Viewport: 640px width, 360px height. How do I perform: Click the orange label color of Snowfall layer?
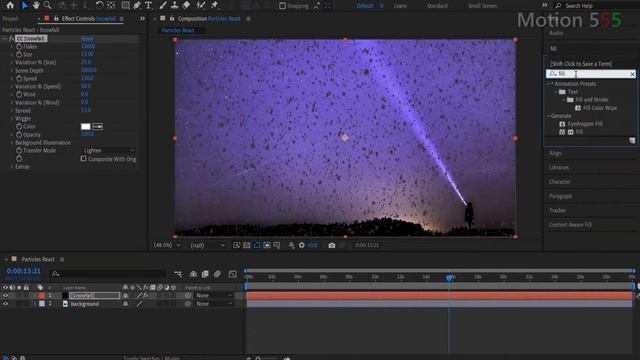pyautogui.click(x=42, y=296)
